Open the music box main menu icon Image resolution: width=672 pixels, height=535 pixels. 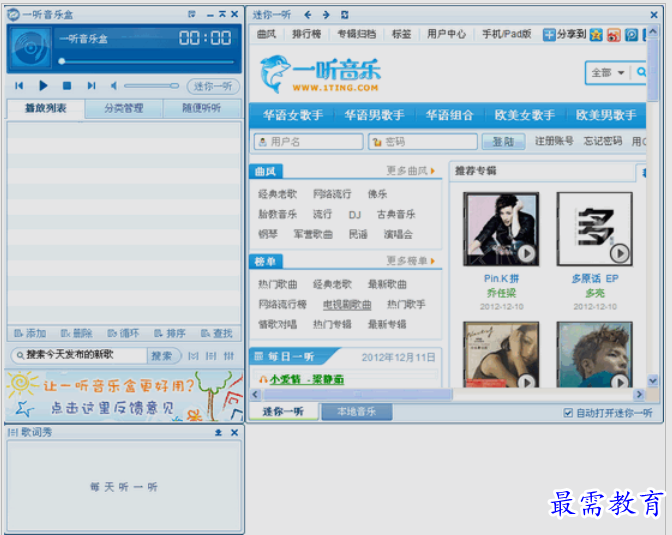point(192,15)
